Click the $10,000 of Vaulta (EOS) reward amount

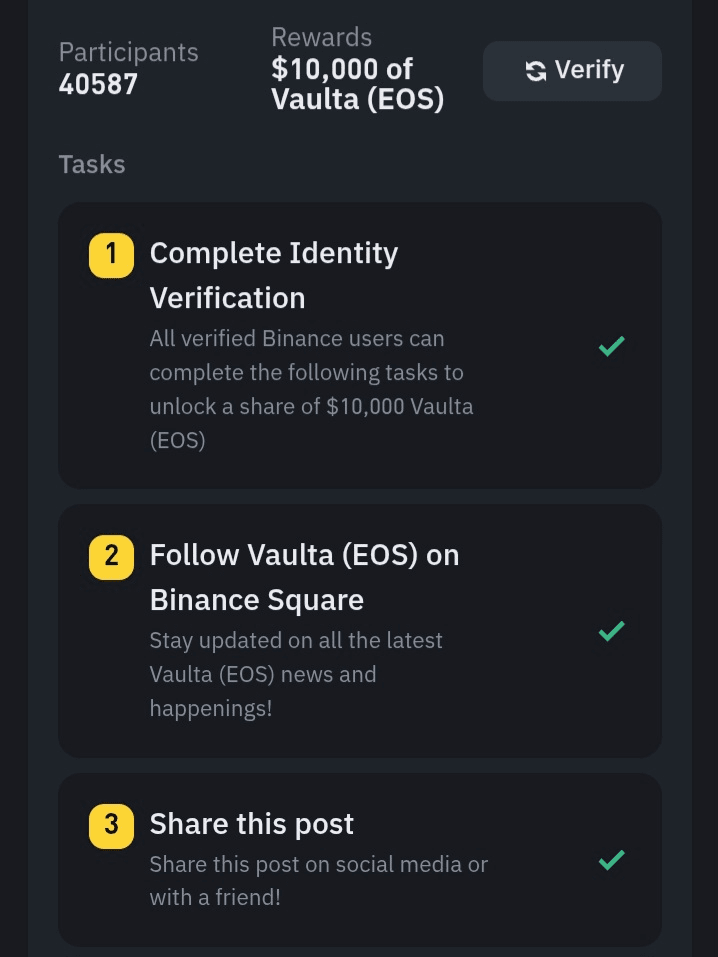[357, 85]
